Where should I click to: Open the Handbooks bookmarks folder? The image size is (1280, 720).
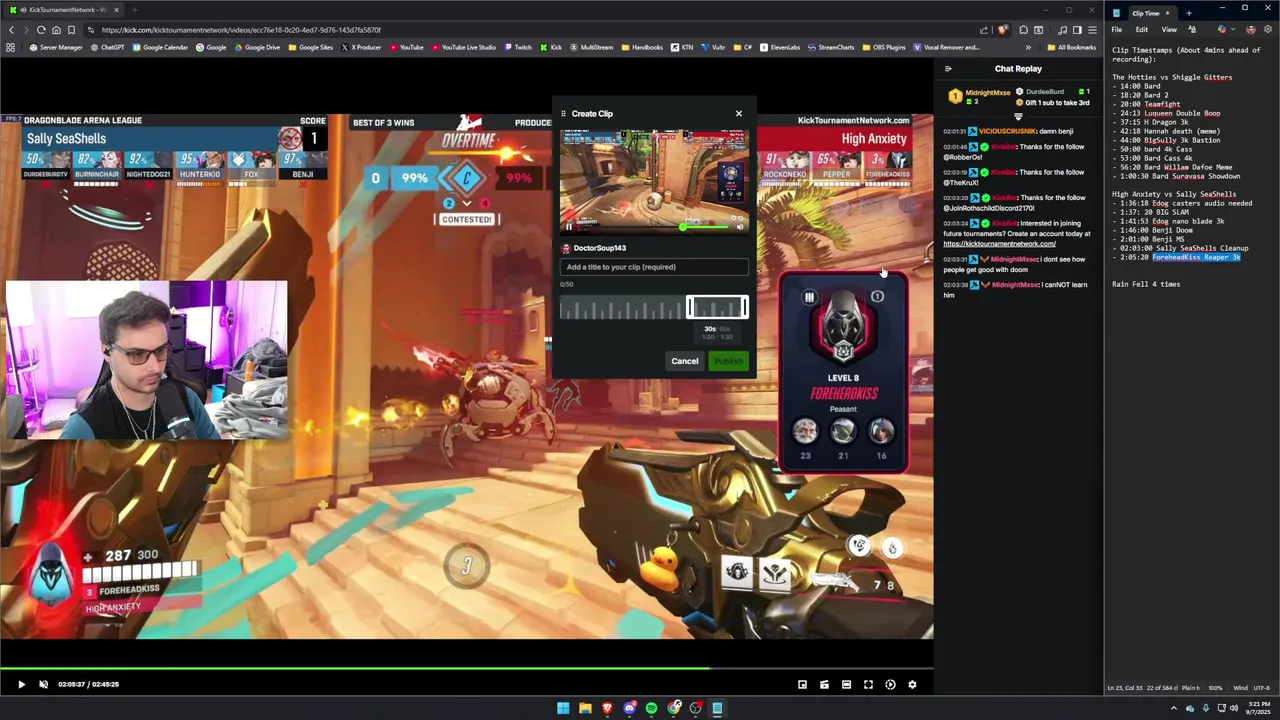click(642, 47)
